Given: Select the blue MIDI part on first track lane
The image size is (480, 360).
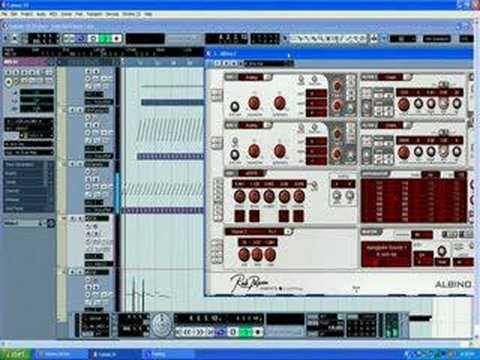Looking at the screenshot, I should coord(173,102).
